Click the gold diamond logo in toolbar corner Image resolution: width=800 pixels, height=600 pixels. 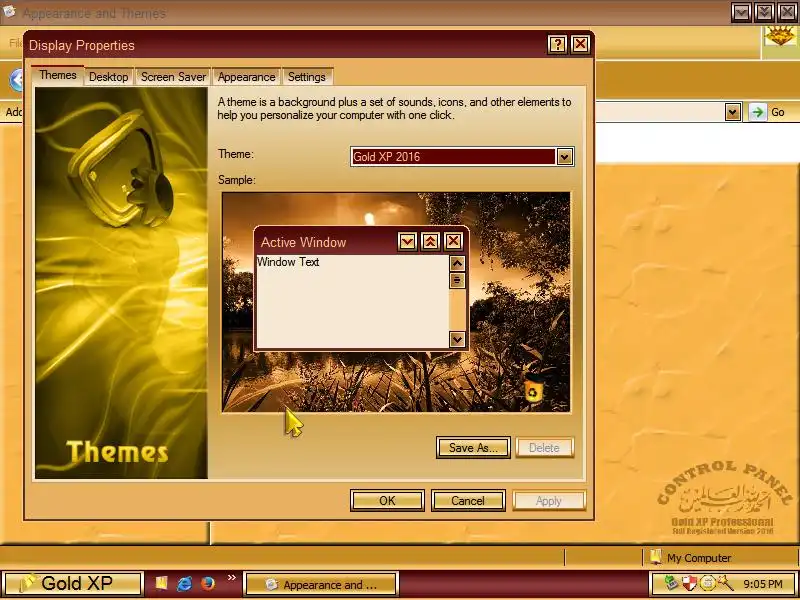780,36
